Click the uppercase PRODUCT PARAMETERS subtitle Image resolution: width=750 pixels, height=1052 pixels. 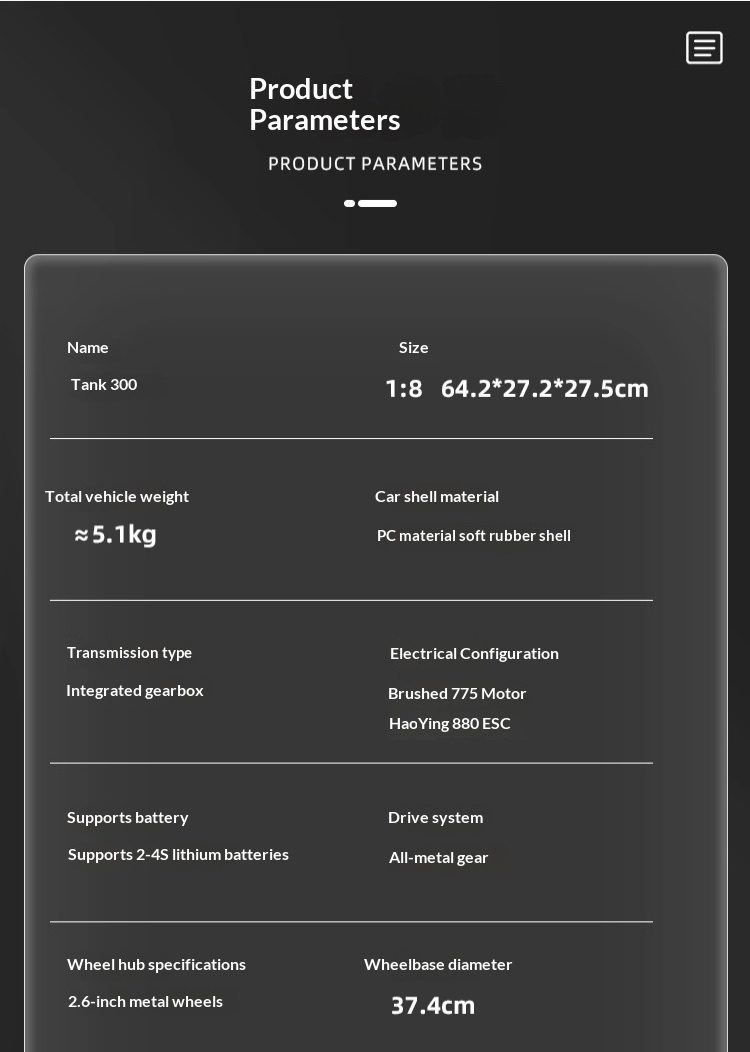(x=375, y=164)
